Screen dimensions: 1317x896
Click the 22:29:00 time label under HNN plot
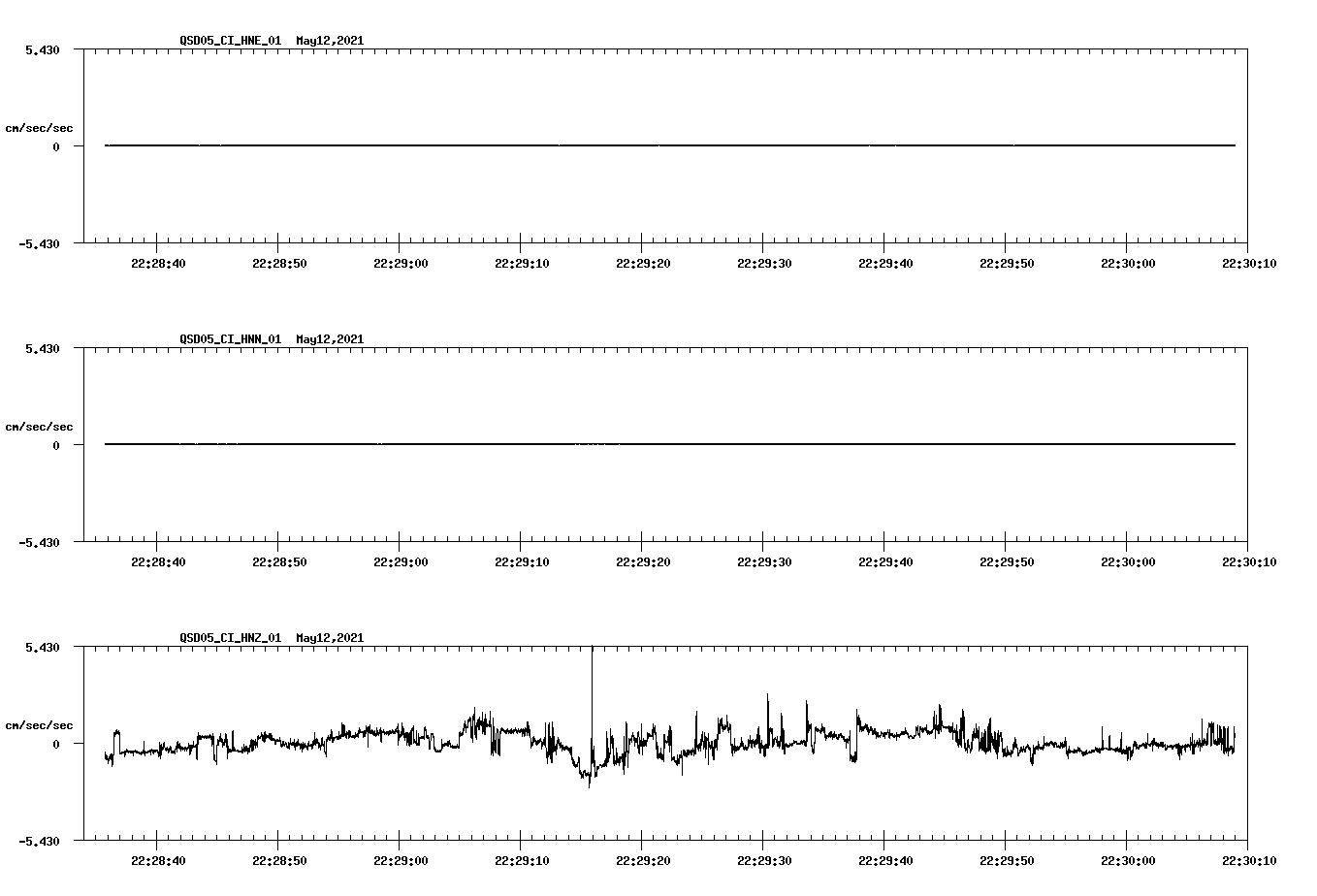(x=401, y=561)
